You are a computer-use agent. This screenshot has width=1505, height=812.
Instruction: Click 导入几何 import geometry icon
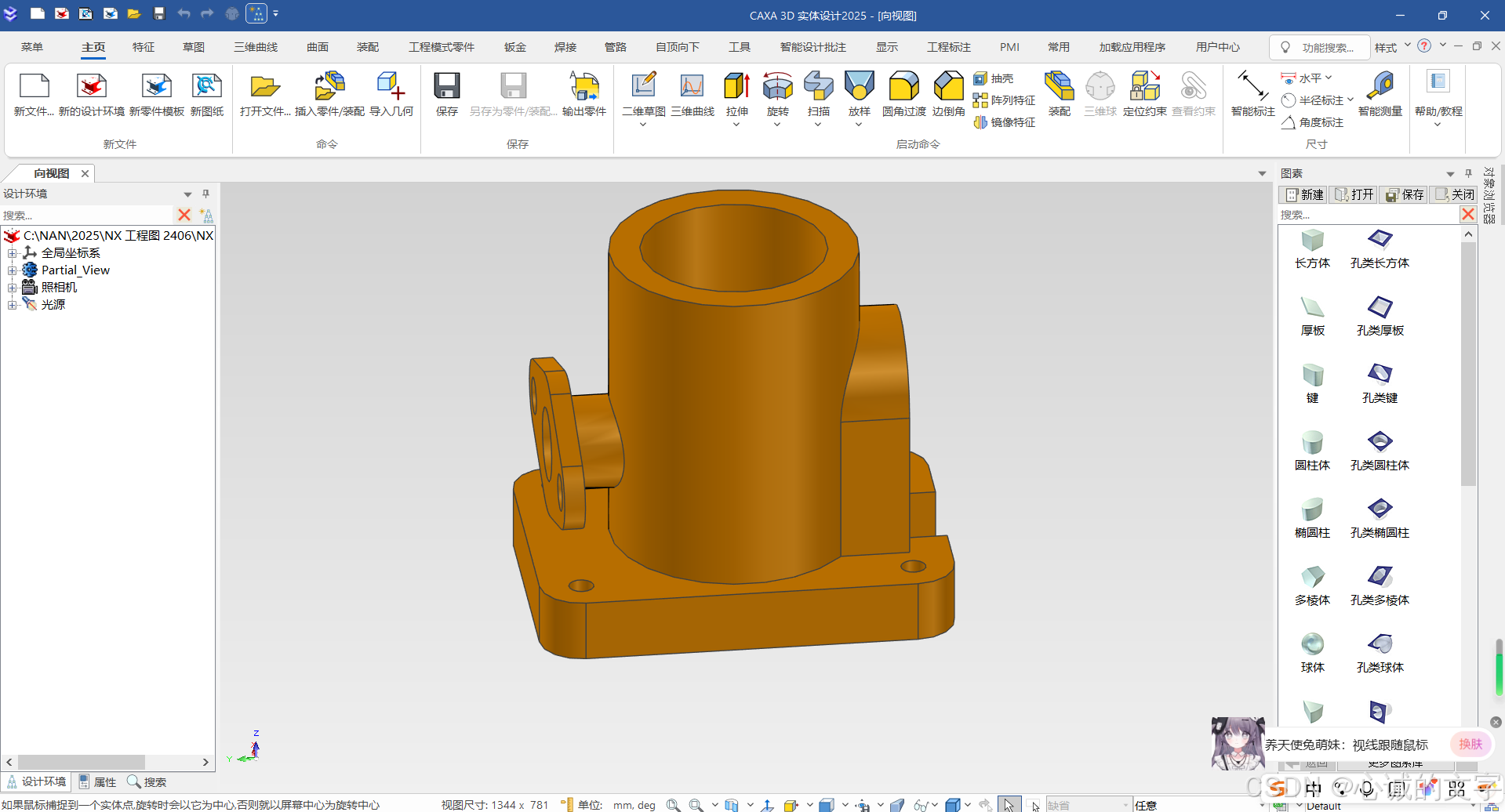tap(391, 86)
